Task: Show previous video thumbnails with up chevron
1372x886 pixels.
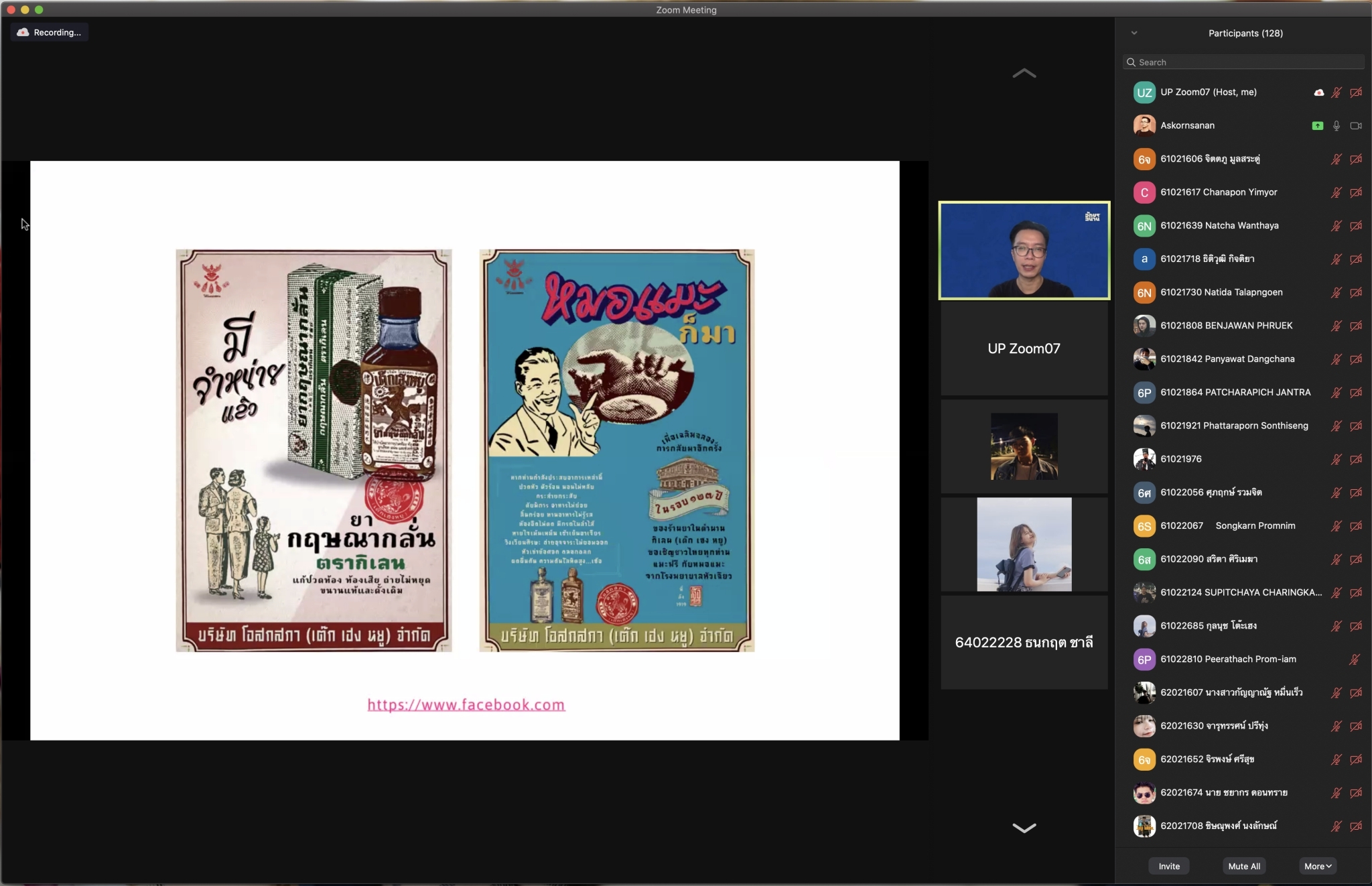Action: click(x=1024, y=73)
